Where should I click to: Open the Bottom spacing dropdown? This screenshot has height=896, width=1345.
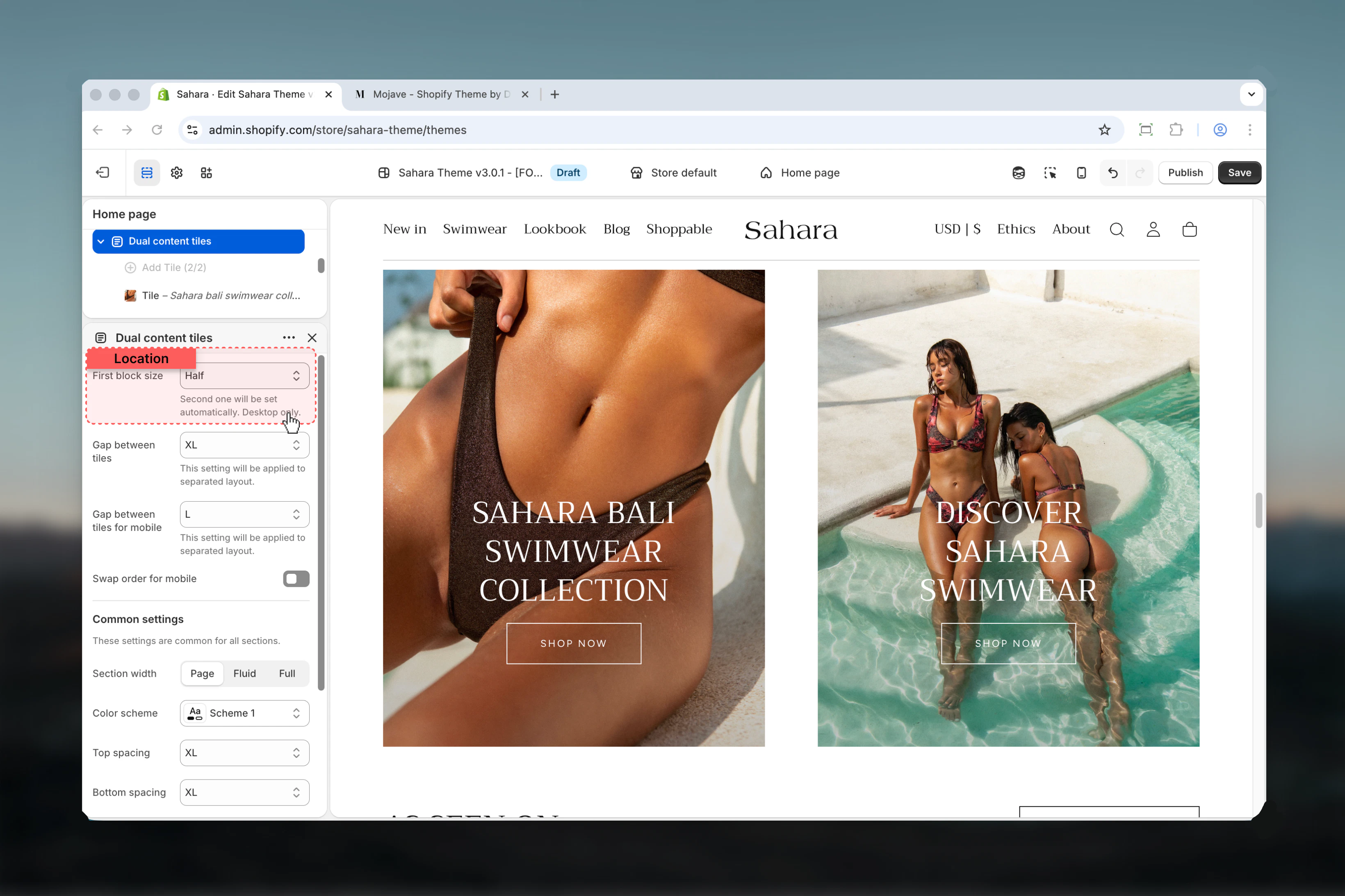(x=245, y=792)
